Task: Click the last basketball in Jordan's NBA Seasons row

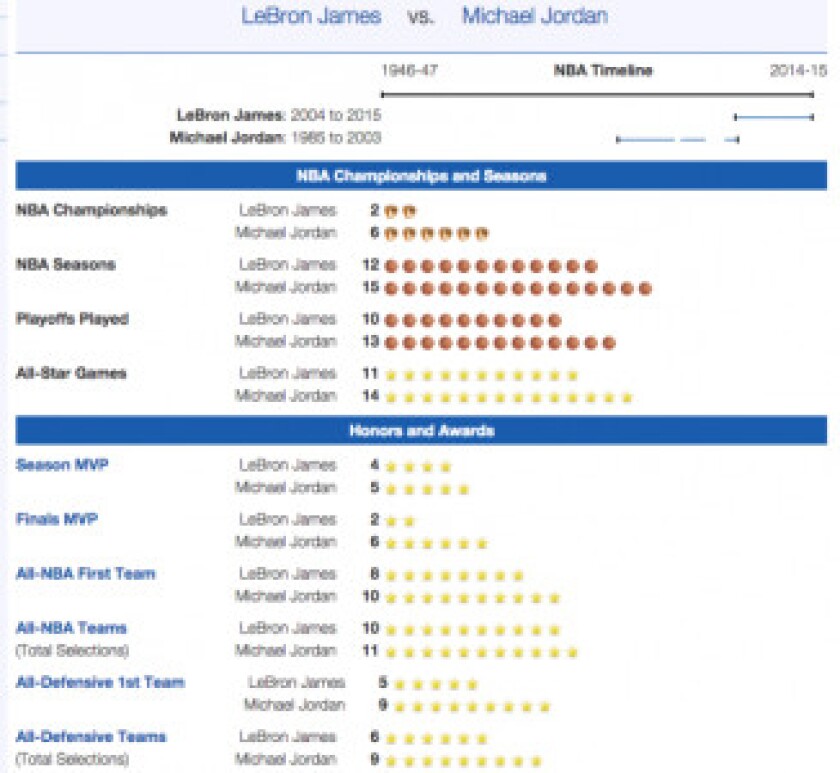Action: pyautogui.click(x=646, y=289)
